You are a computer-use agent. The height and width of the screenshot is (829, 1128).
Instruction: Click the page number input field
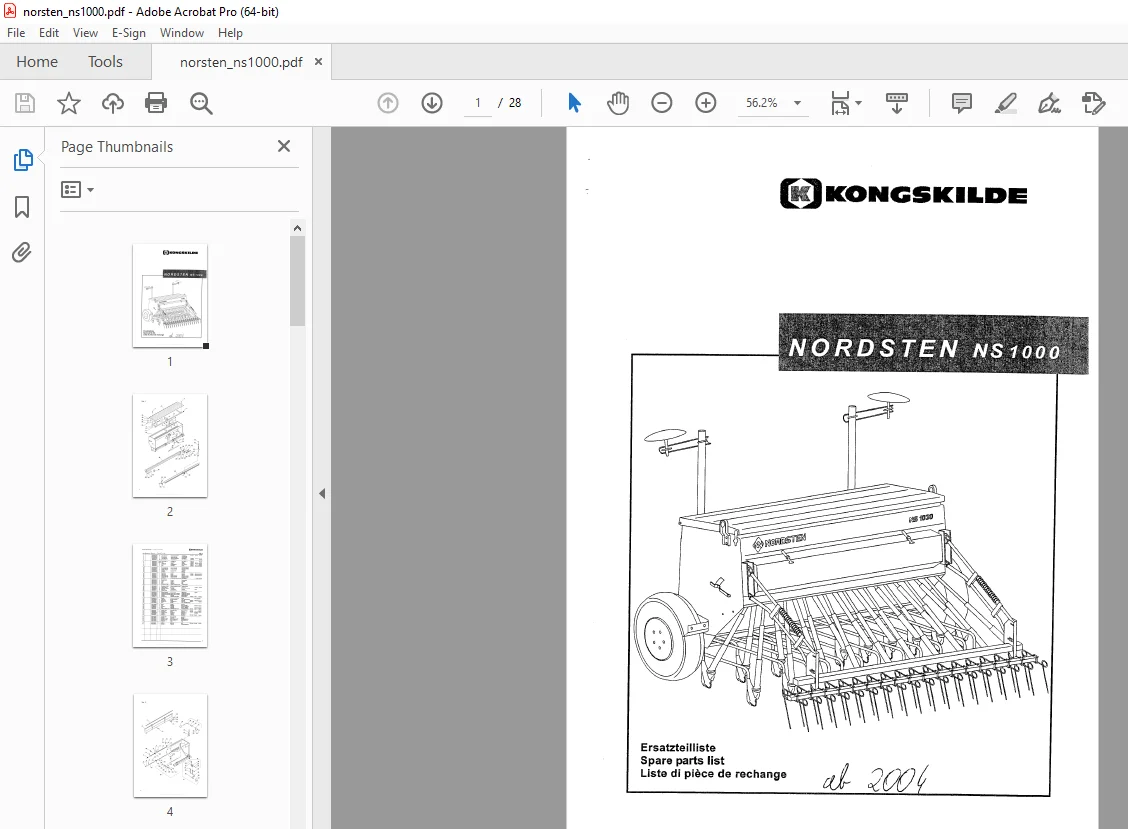tap(478, 103)
